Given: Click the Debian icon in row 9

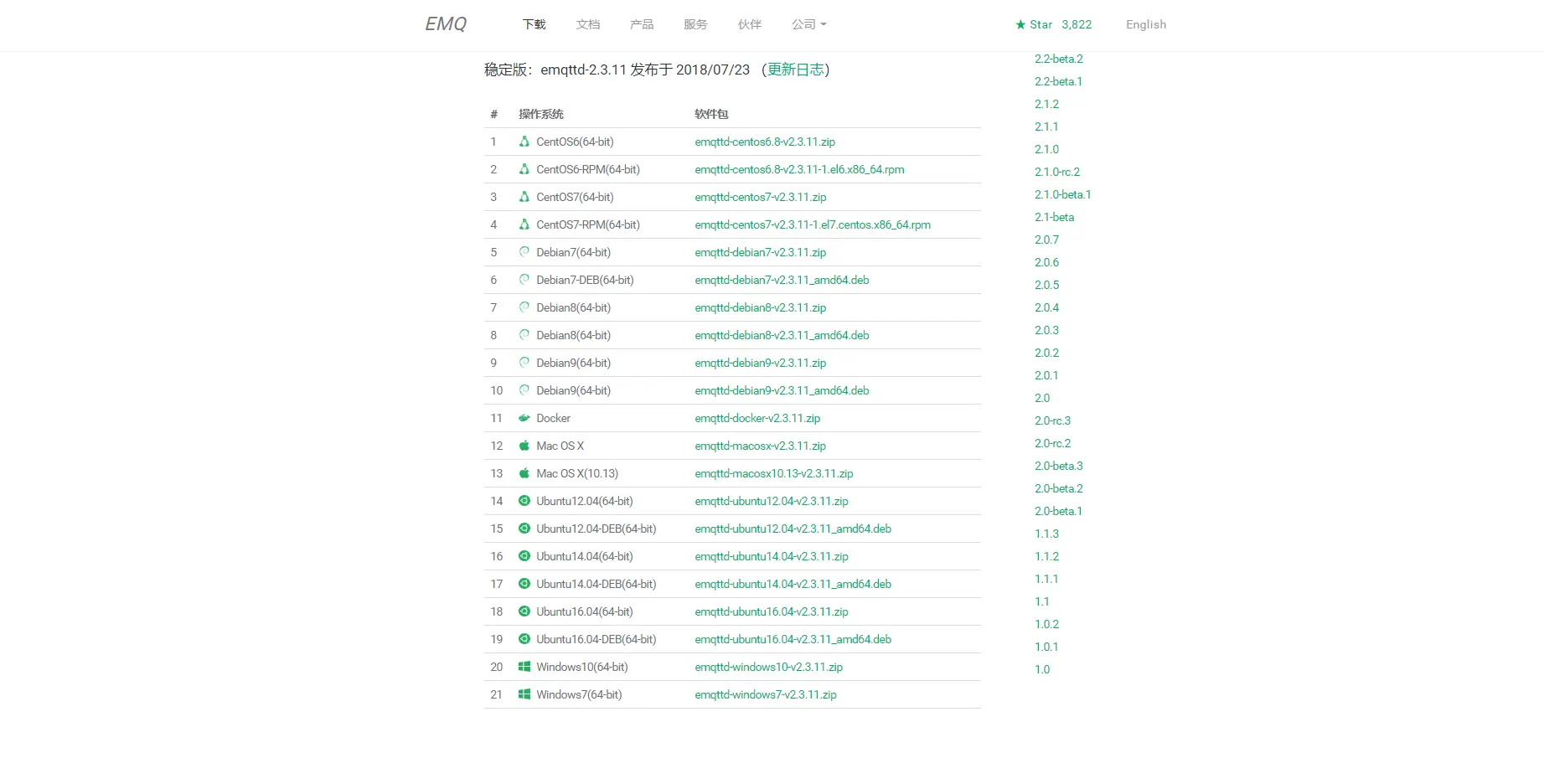Looking at the screenshot, I should click(x=524, y=363).
